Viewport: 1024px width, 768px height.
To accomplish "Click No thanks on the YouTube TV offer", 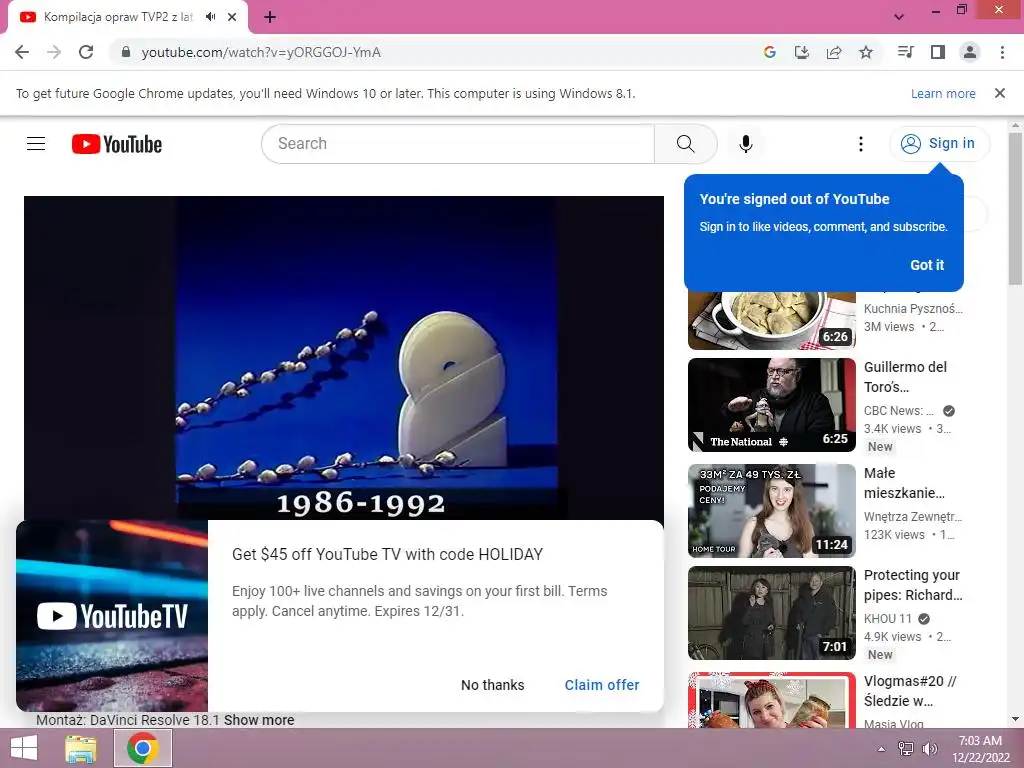I will [x=492, y=685].
